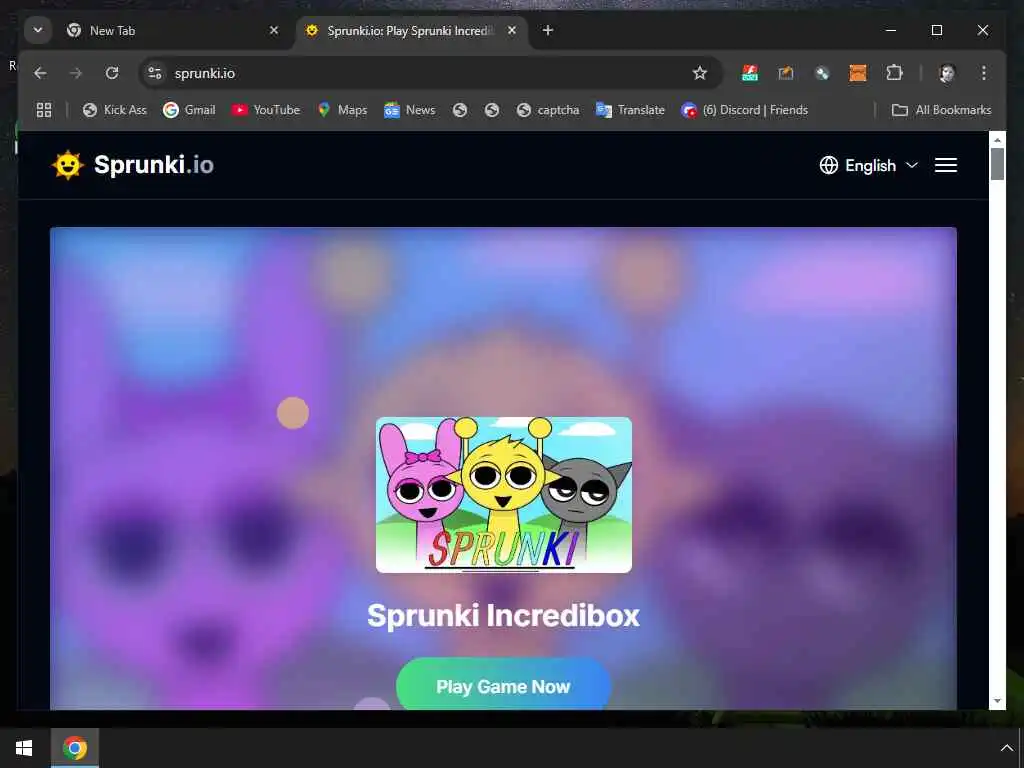Image resolution: width=1024 pixels, height=768 pixels.
Task: Click the page scrollbar up arrow
Action: 997,140
